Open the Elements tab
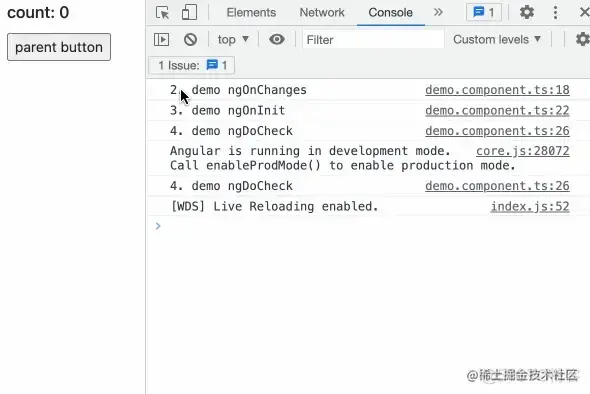Image resolution: width=590 pixels, height=394 pixels. 251,12
